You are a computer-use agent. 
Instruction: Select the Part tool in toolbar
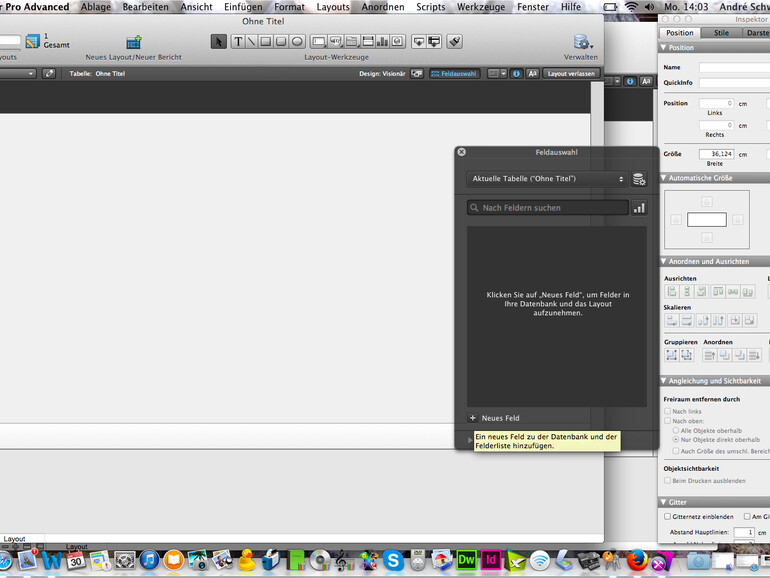(434, 42)
